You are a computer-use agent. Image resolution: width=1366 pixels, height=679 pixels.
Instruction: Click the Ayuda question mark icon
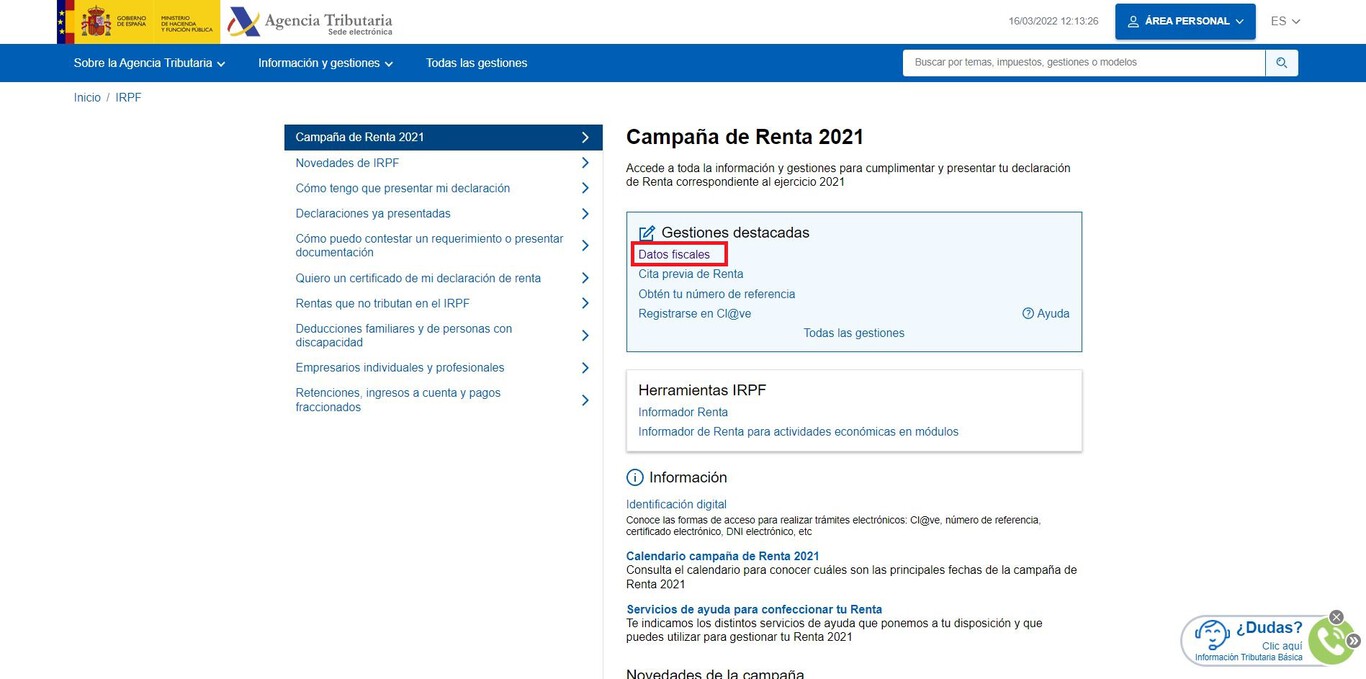[x=1028, y=313]
